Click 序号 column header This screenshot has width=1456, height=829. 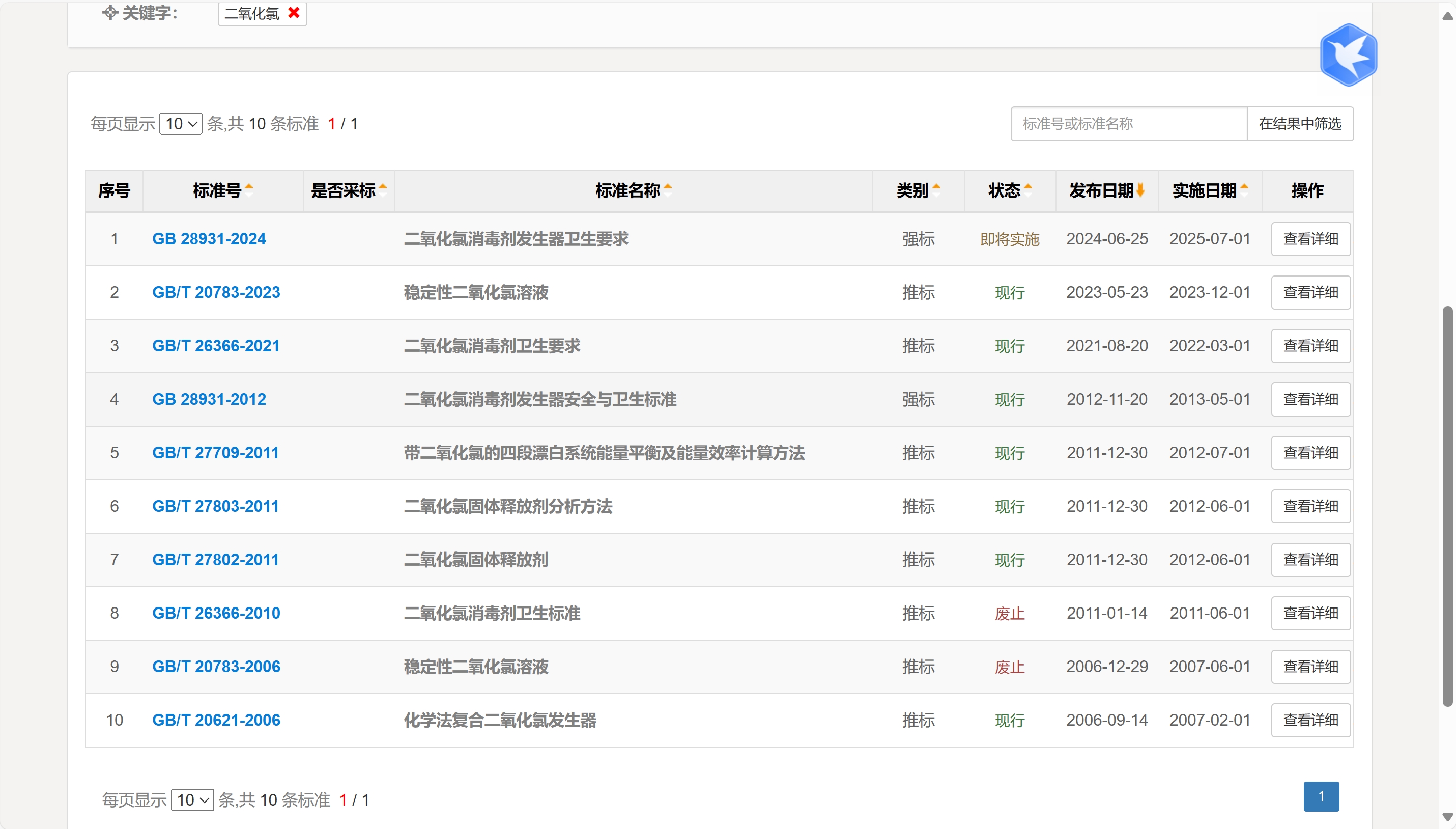pyautogui.click(x=114, y=190)
